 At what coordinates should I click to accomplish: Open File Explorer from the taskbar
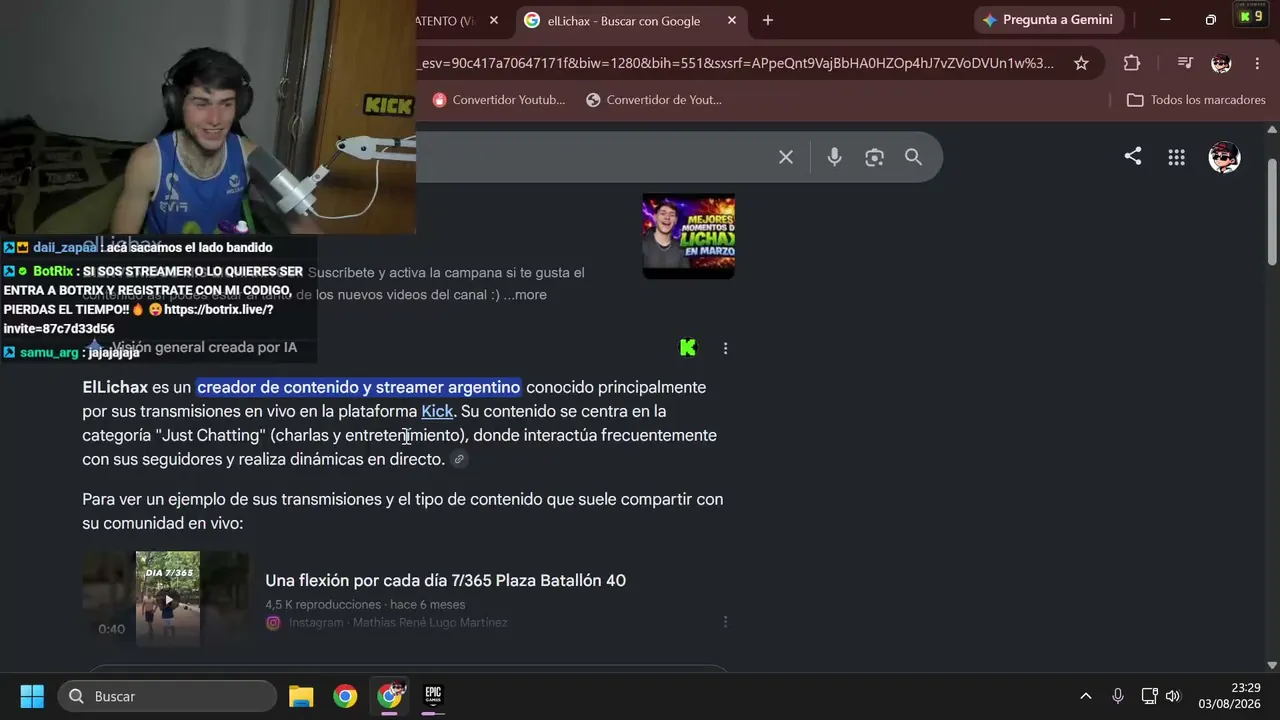[x=301, y=696]
